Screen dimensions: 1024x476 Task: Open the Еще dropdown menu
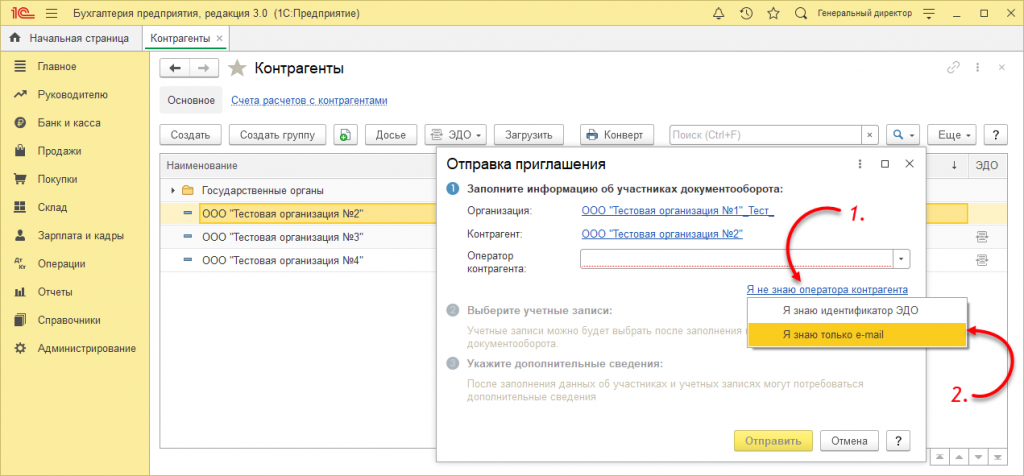pyautogui.click(x=952, y=135)
